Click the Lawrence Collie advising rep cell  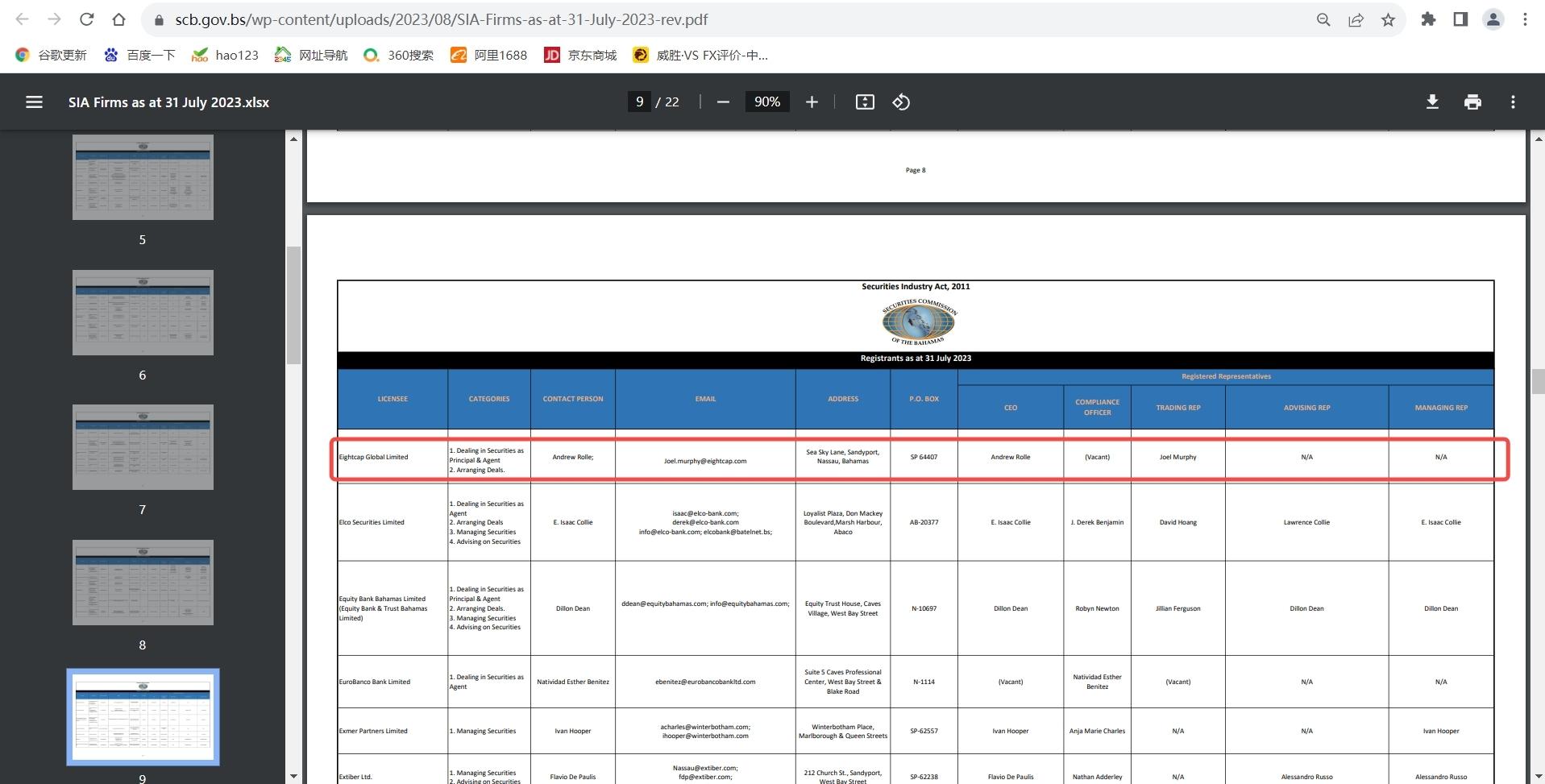click(x=1306, y=522)
